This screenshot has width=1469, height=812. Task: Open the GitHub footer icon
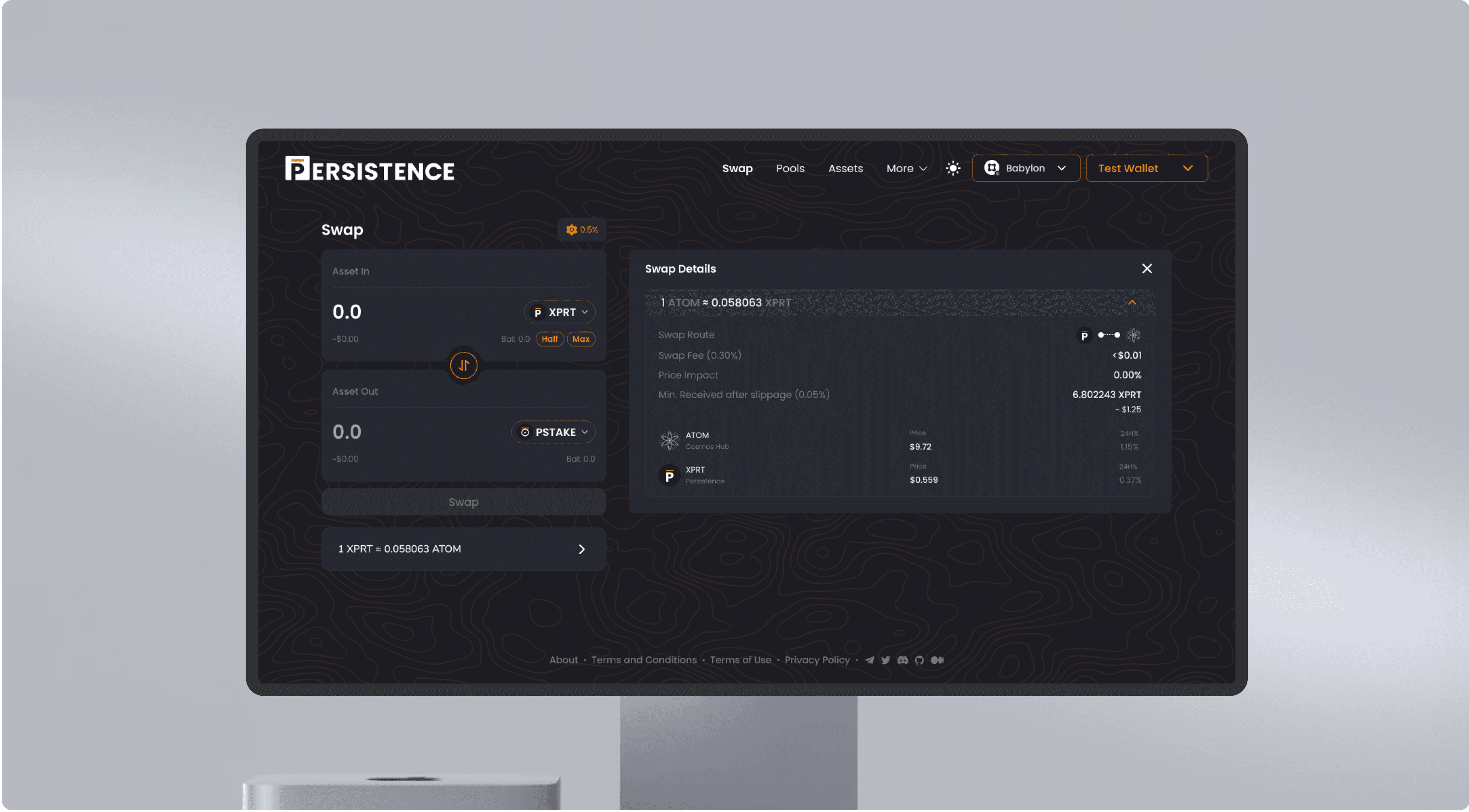pyautogui.click(x=919, y=660)
